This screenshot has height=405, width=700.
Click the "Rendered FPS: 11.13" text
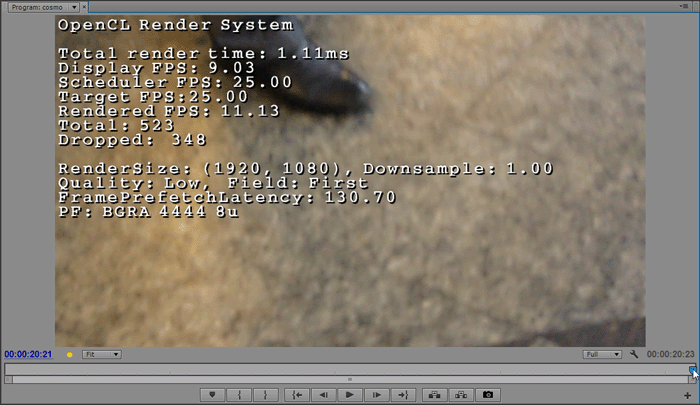169,111
